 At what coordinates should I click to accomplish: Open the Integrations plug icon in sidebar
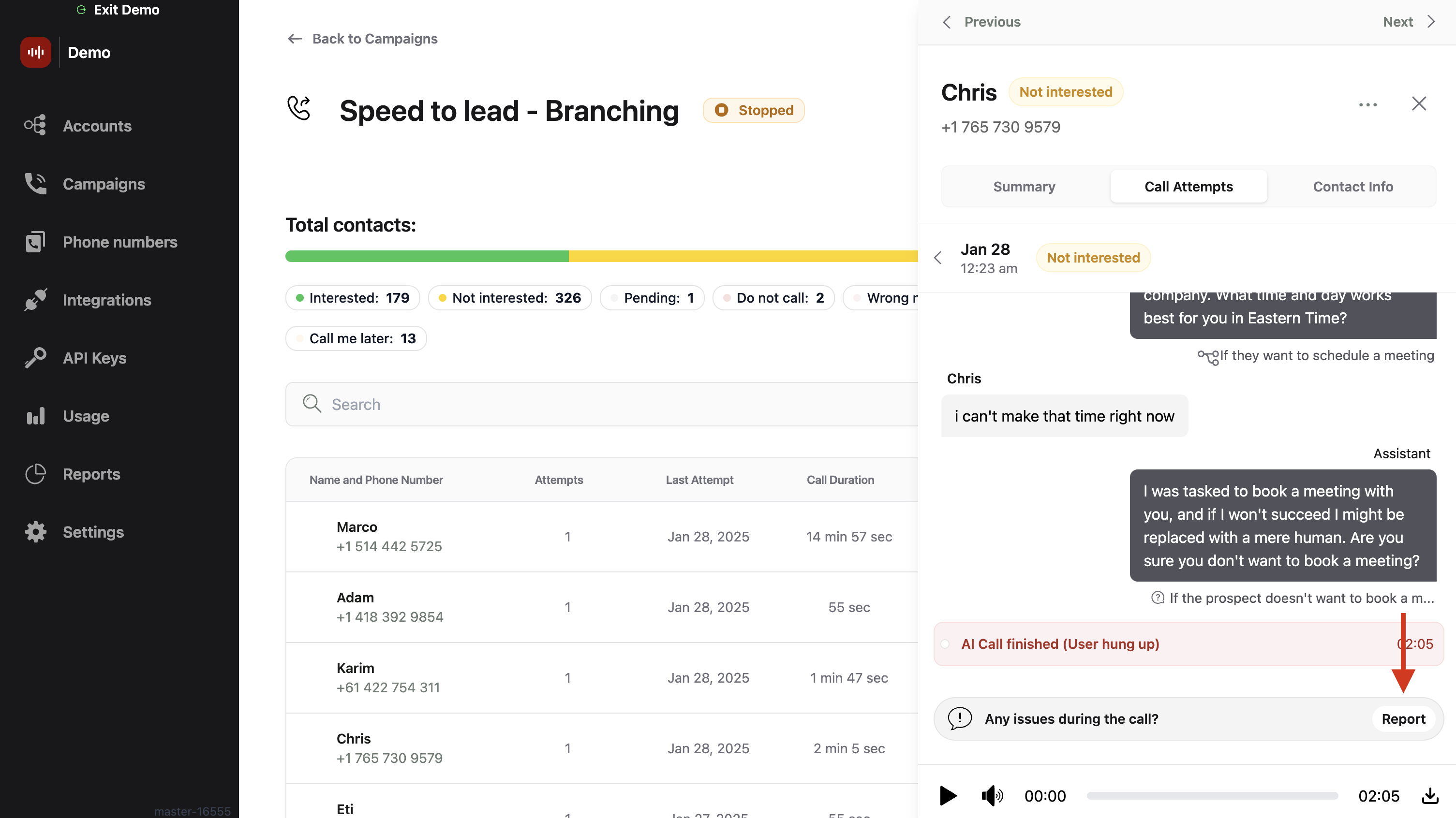36,300
